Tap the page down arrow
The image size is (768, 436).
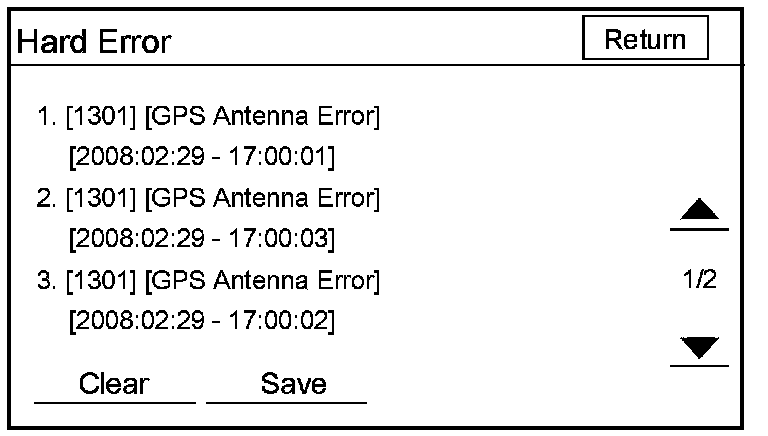(699, 347)
